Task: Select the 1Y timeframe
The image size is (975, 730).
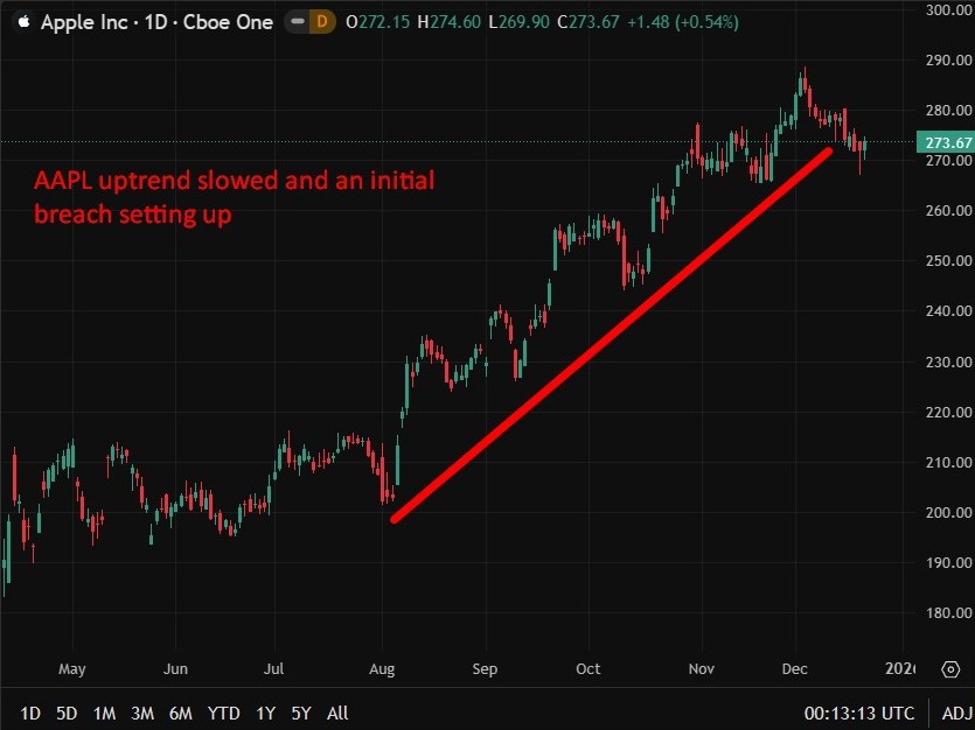Action: coord(265,714)
